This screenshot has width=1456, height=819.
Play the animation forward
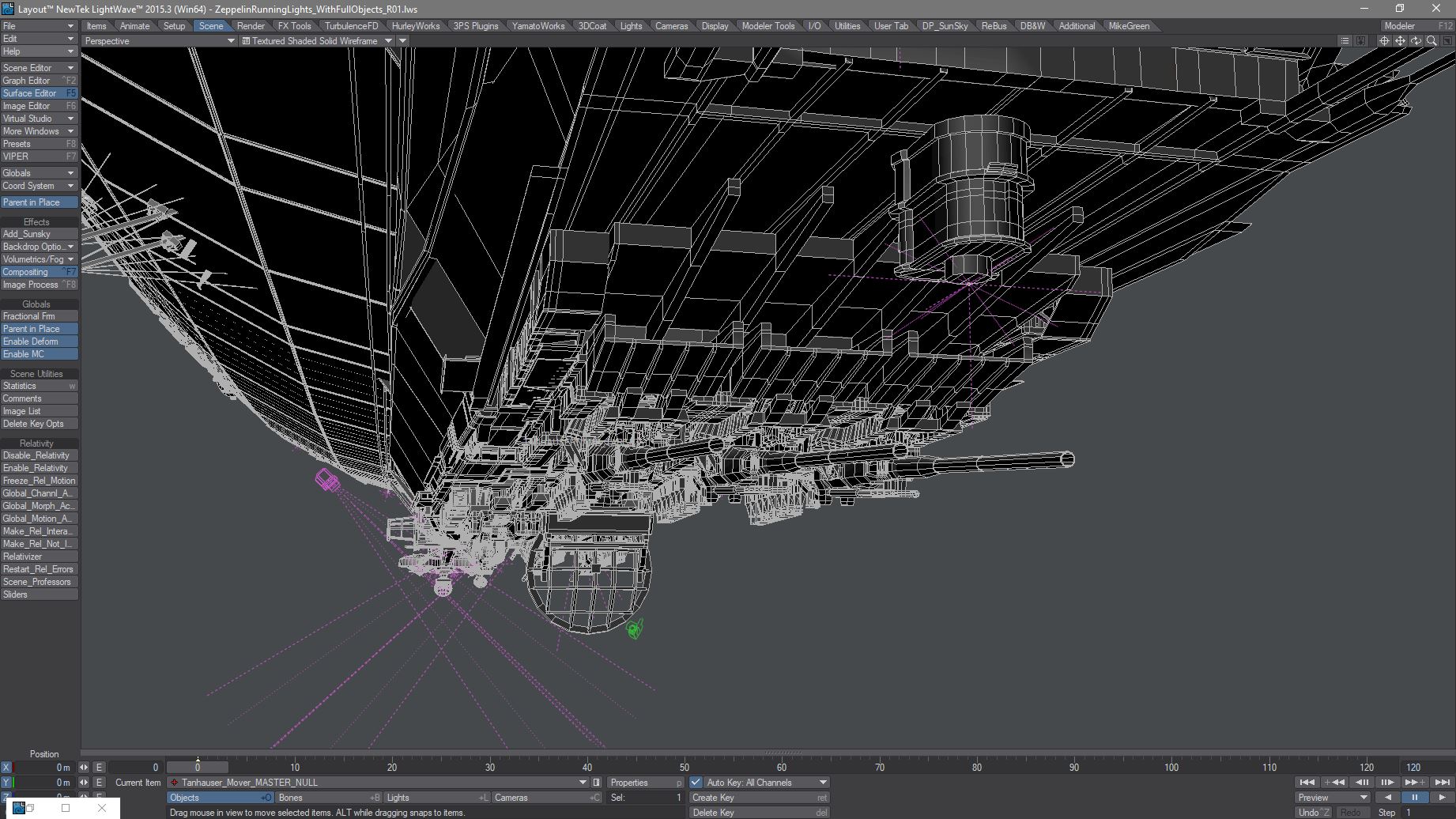point(1443,798)
